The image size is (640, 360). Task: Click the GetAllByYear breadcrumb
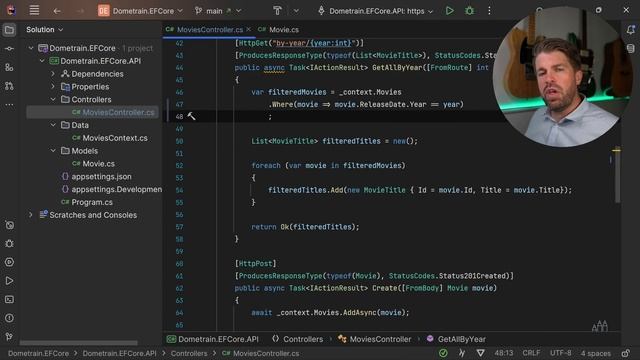456,339
